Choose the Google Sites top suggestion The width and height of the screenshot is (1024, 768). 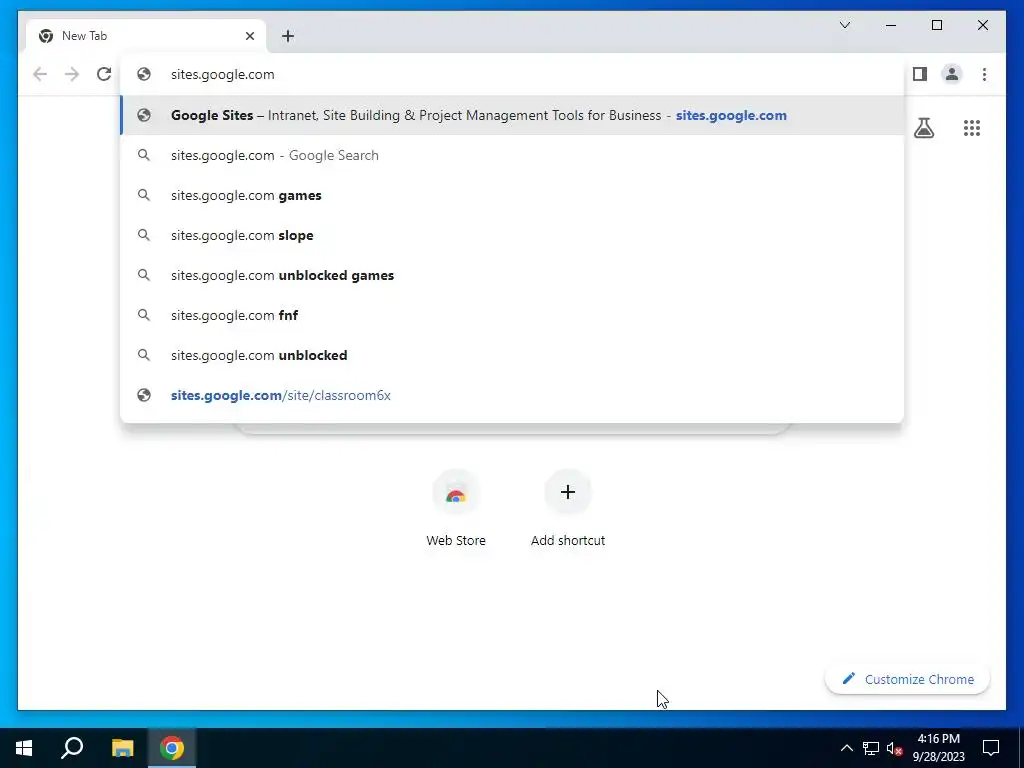tap(512, 116)
